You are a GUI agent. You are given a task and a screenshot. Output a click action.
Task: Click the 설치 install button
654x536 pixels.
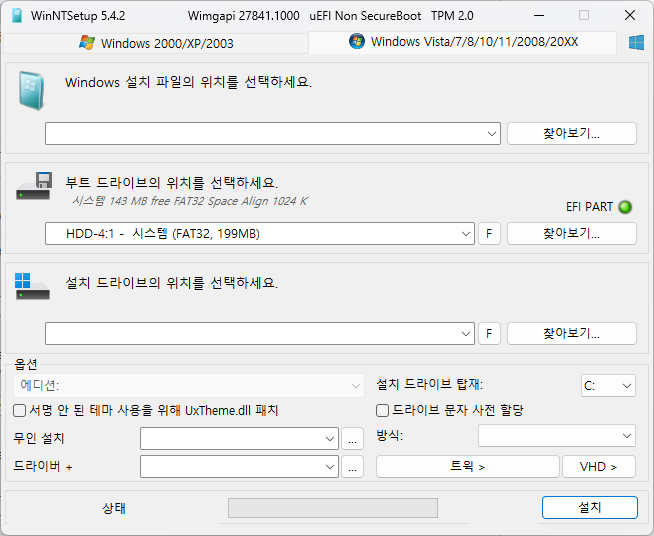point(590,507)
